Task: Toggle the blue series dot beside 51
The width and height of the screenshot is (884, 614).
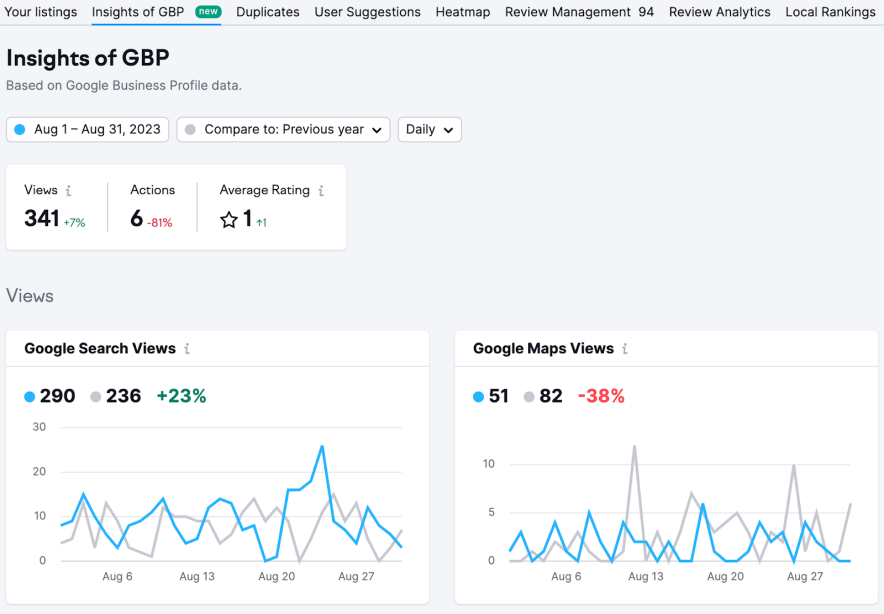Action: pyautogui.click(x=479, y=397)
